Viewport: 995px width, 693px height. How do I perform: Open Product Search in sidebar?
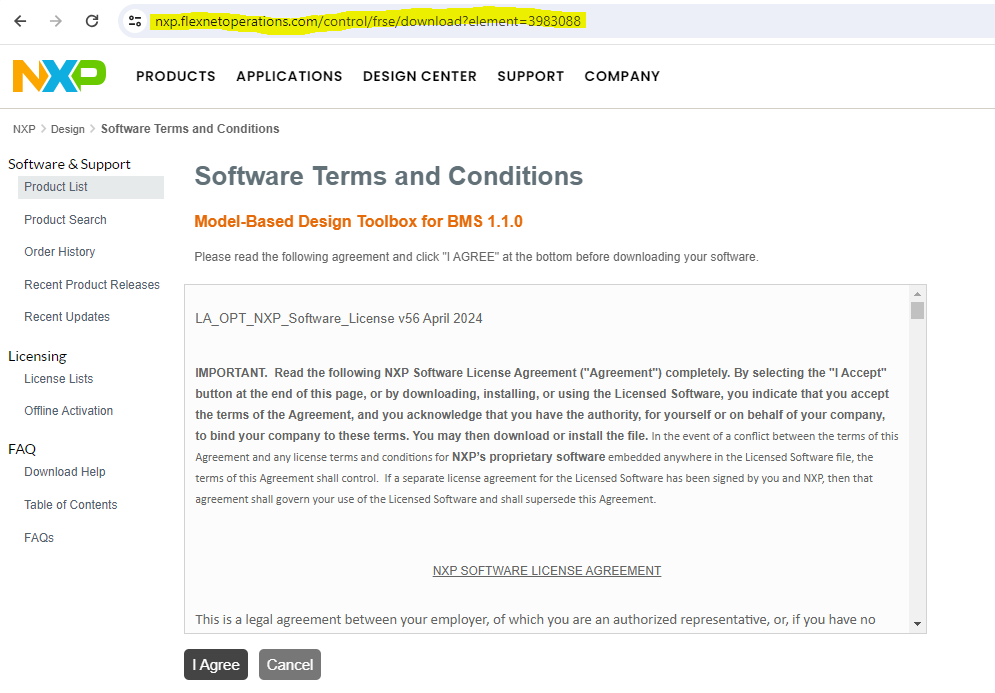65,220
